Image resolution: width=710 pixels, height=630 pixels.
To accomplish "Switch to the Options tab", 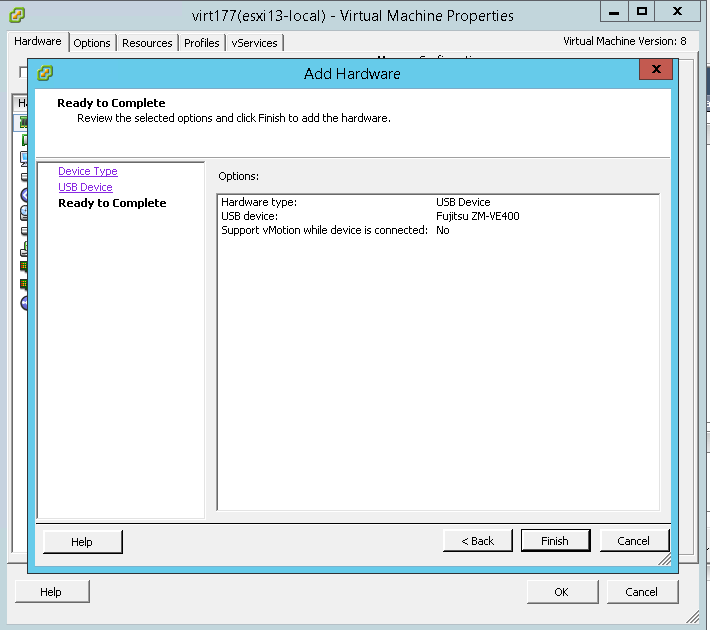I will pos(92,43).
